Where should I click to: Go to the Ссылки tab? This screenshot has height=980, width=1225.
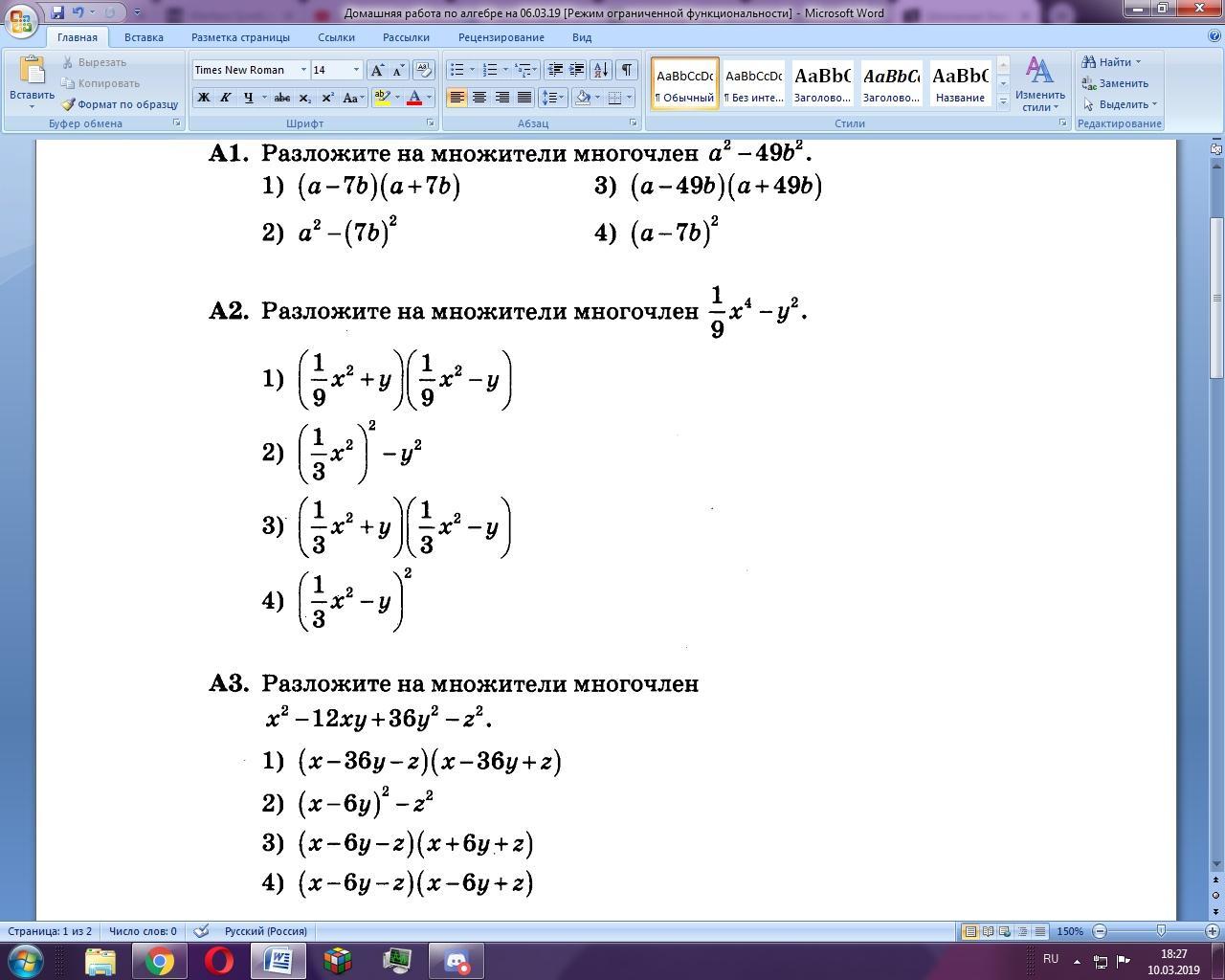[x=336, y=37]
